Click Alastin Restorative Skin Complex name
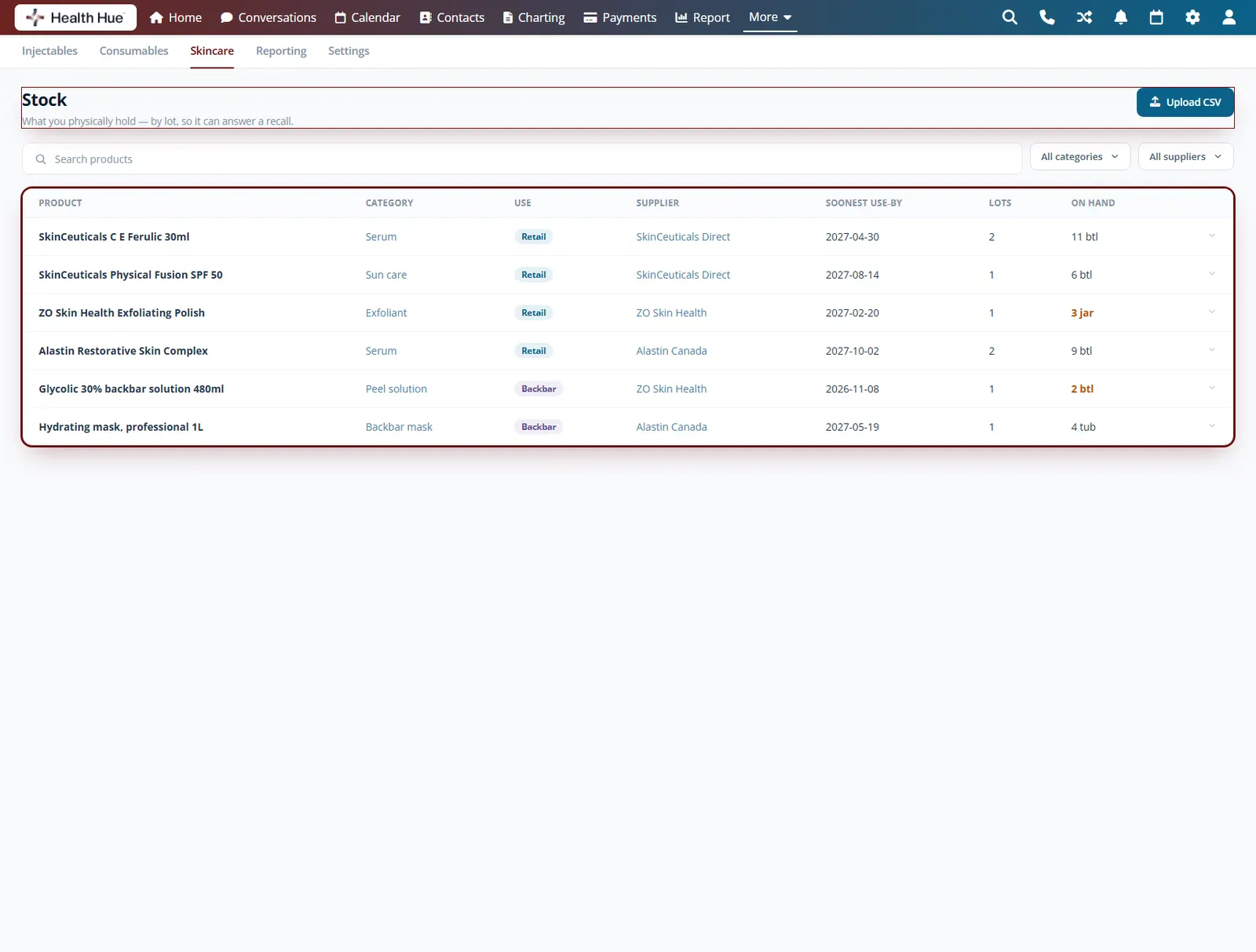The width and height of the screenshot is (1256, 952). point(123,351)
